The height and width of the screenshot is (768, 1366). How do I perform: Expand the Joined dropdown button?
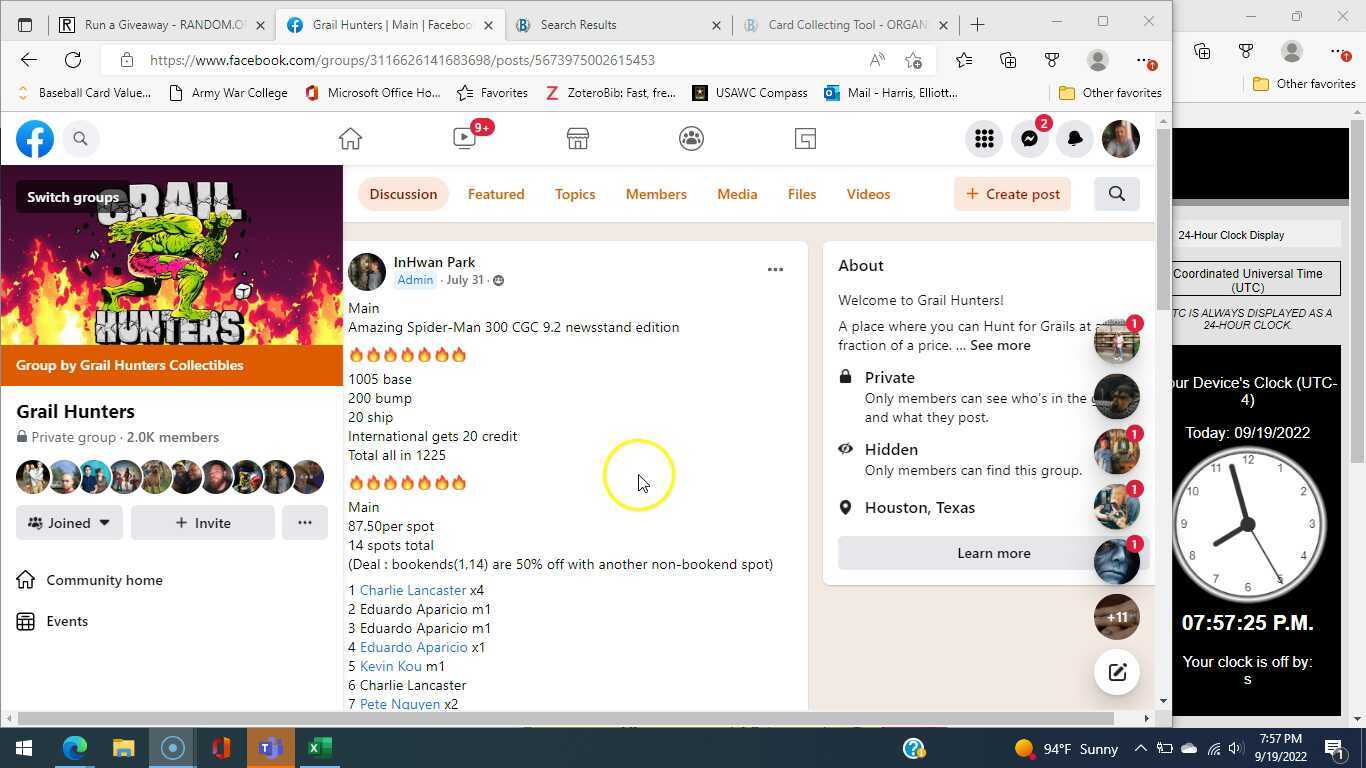pyautogui.click(x=69, y=522)
